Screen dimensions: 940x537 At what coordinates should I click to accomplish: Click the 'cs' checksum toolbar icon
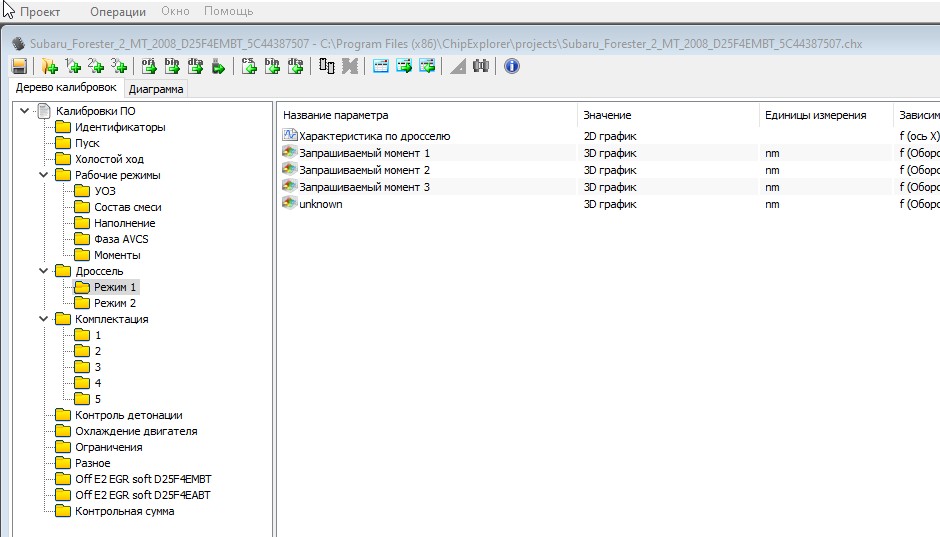249,66
